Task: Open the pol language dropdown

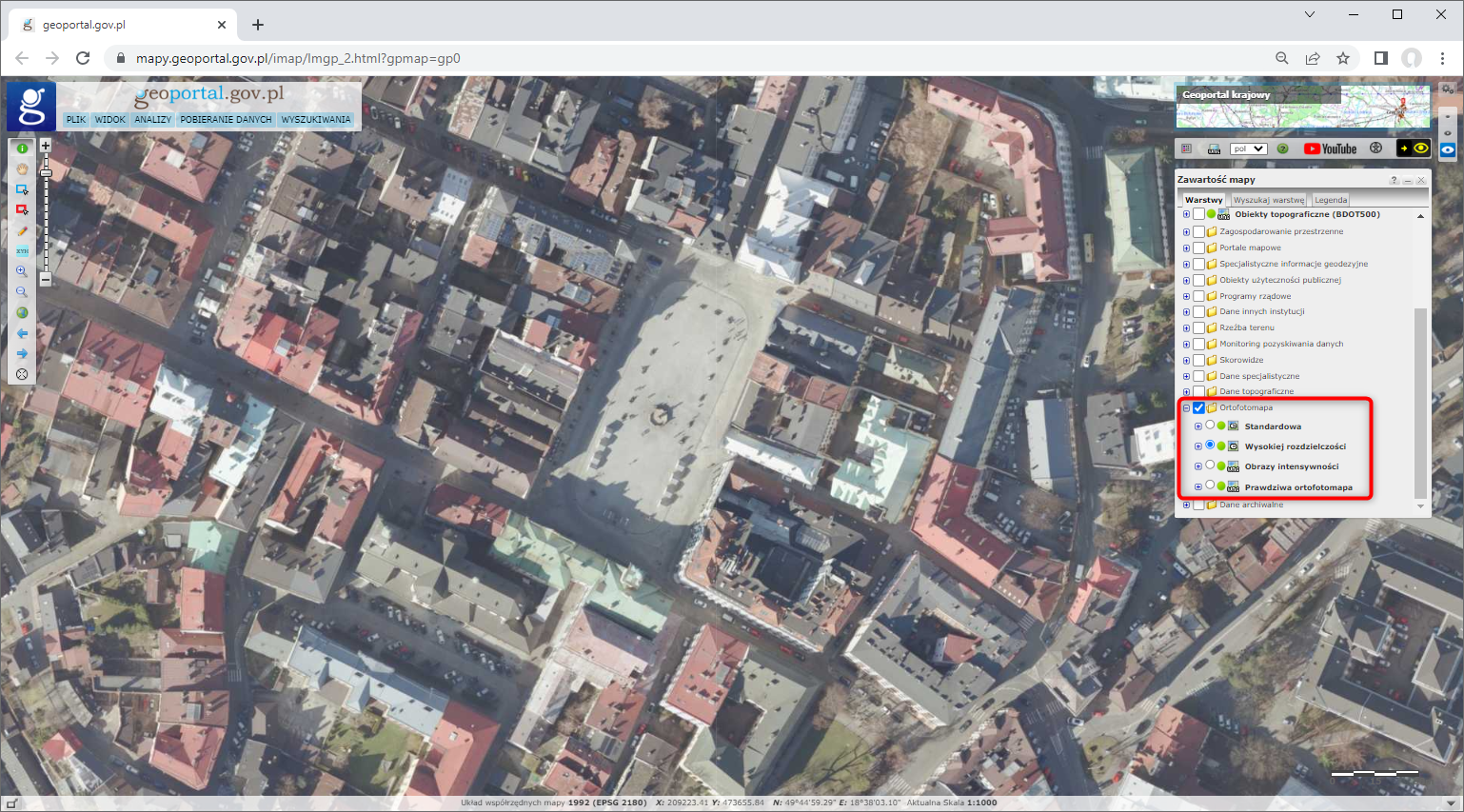Action: point(1248,149)
